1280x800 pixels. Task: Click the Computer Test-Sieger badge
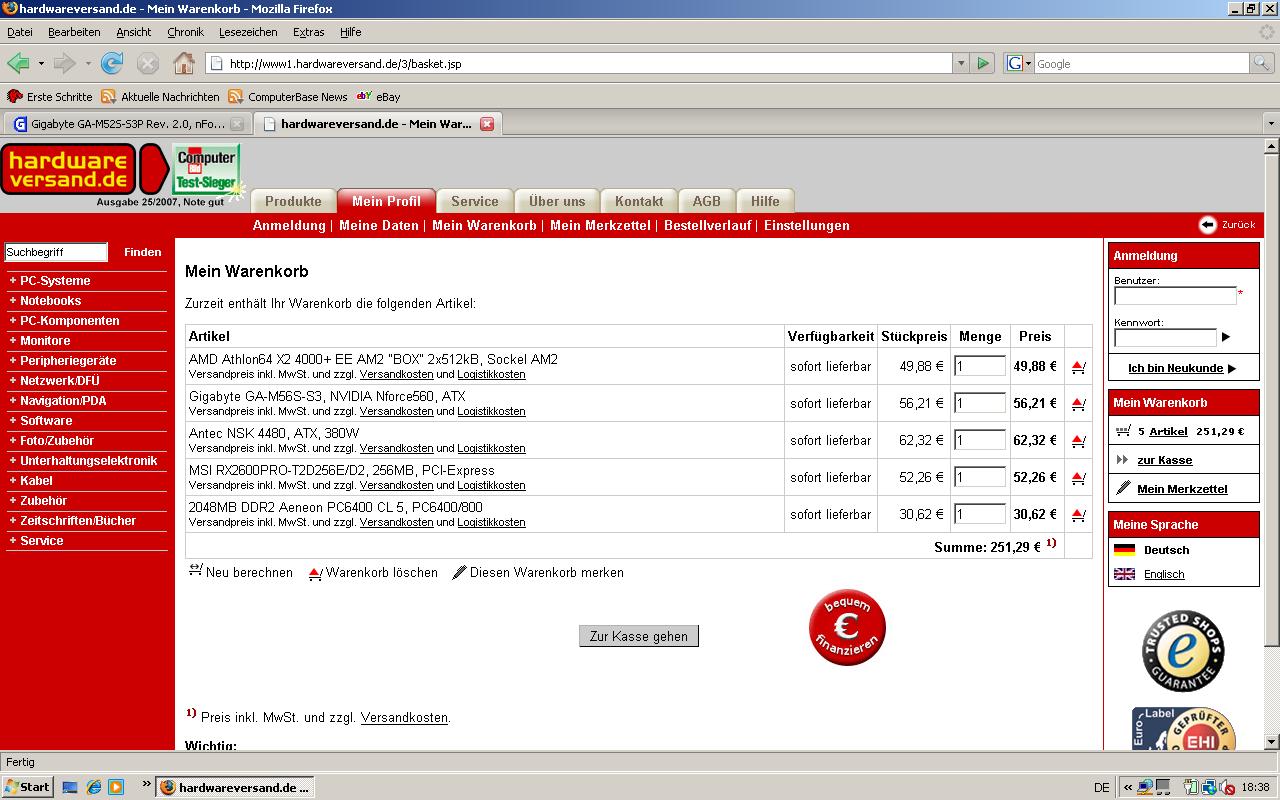pyautogui.click(x=206, y=169)
